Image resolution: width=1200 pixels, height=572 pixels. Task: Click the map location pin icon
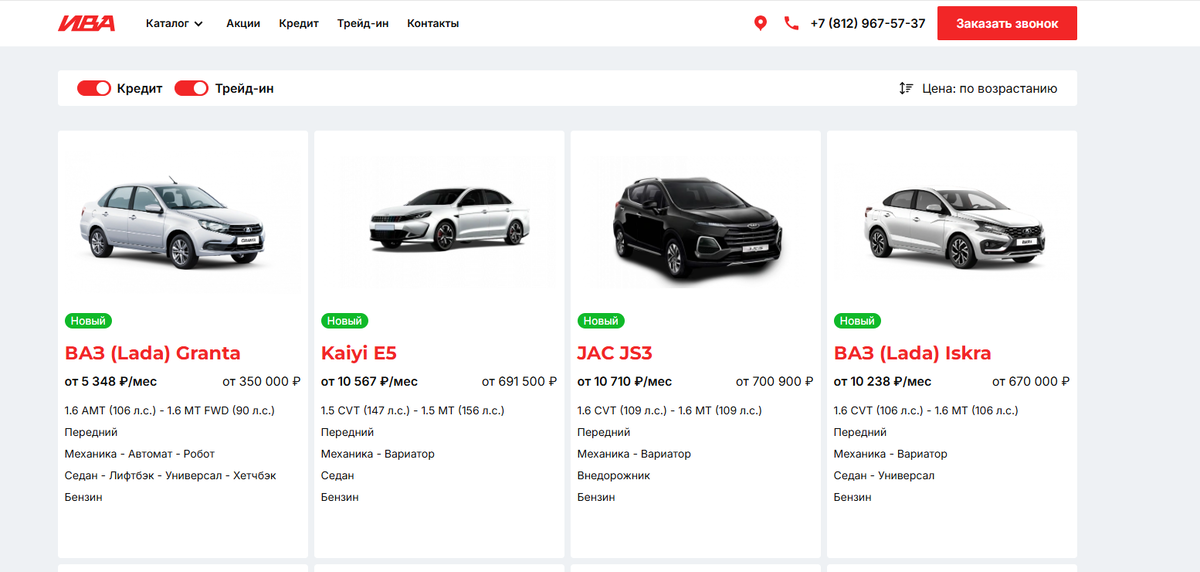tap(760, 23)
